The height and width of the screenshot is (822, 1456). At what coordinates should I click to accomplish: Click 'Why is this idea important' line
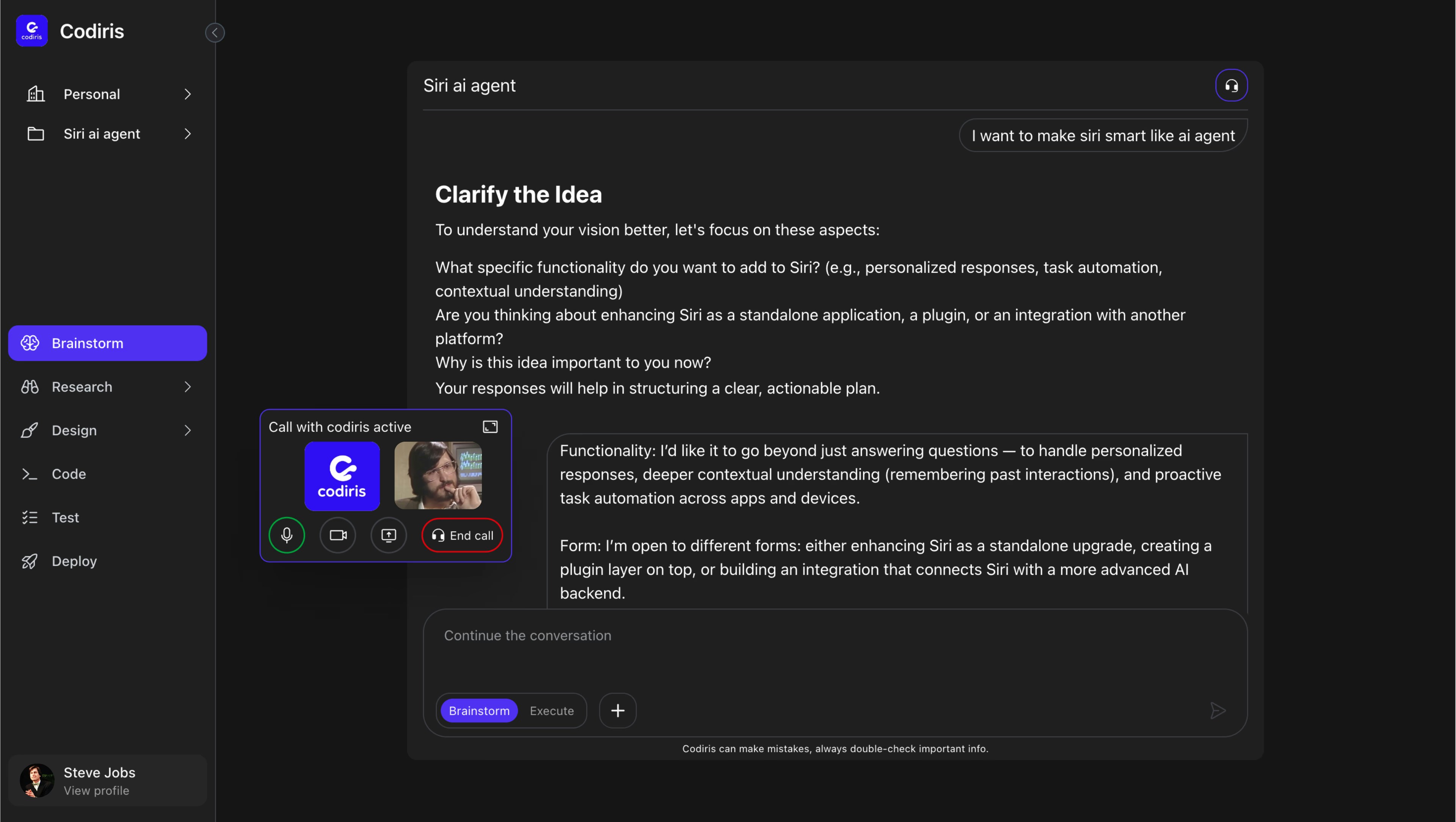pyautogui.click(x=573, y=362)
